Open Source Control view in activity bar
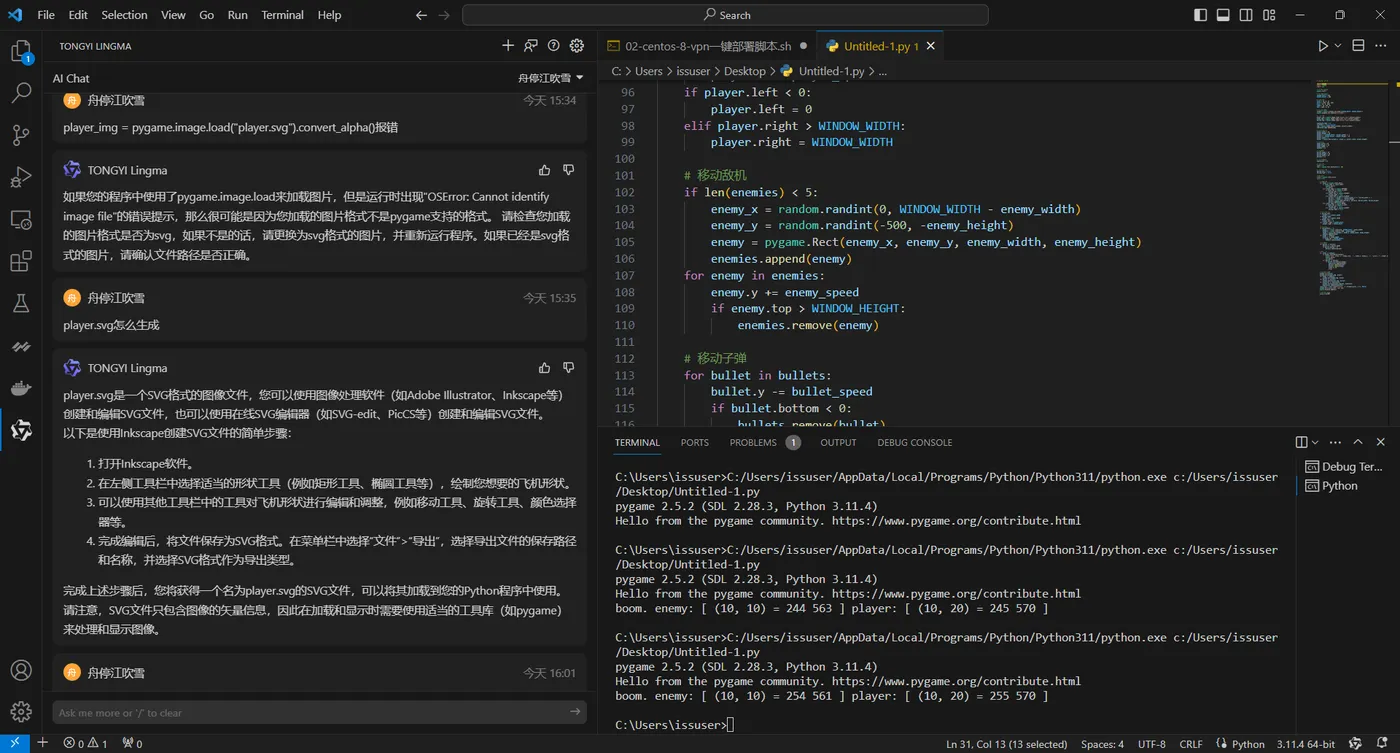Screen dimensions: 1400x753 (21, 135)
